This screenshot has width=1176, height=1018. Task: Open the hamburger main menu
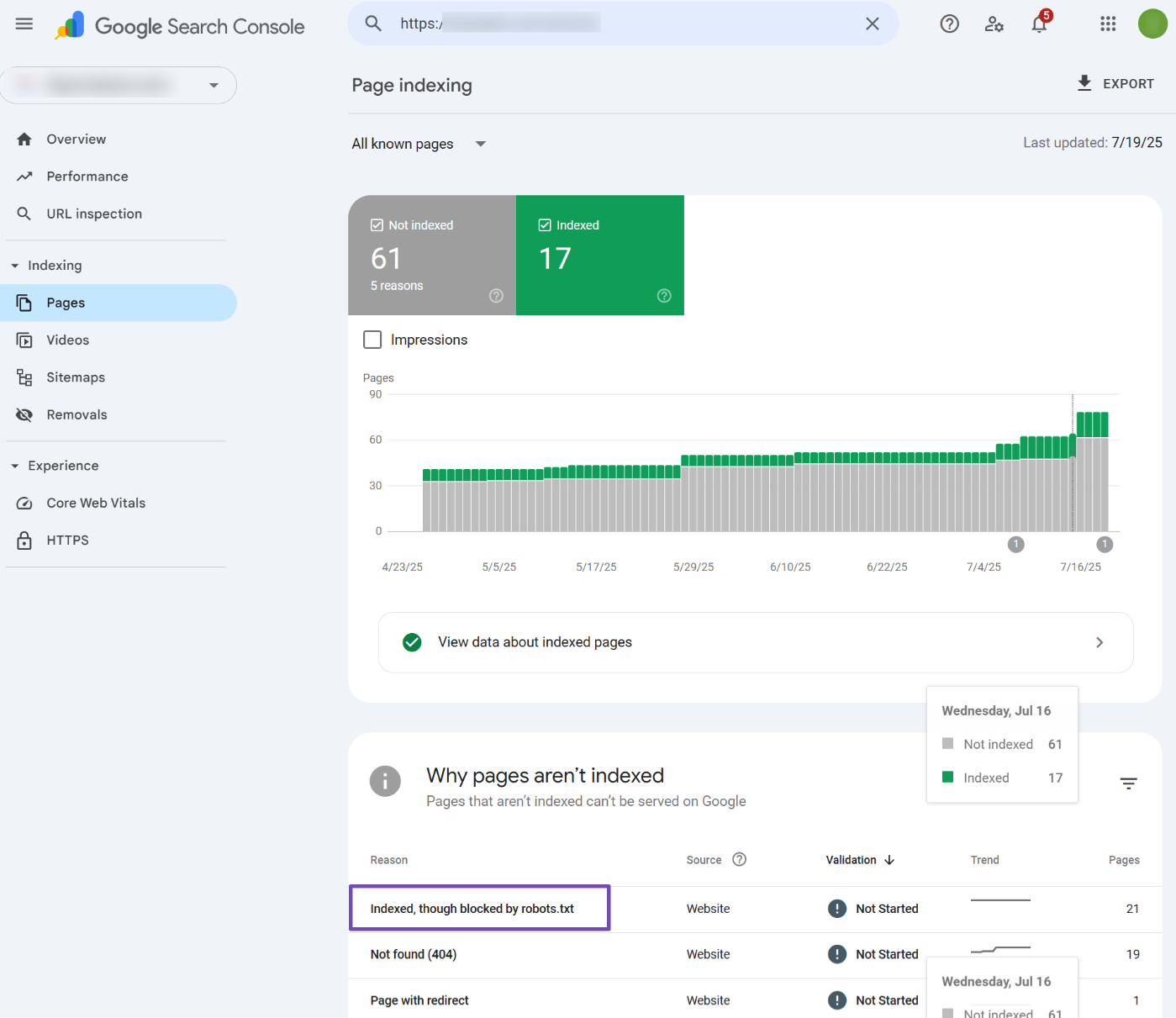(24, 24)
